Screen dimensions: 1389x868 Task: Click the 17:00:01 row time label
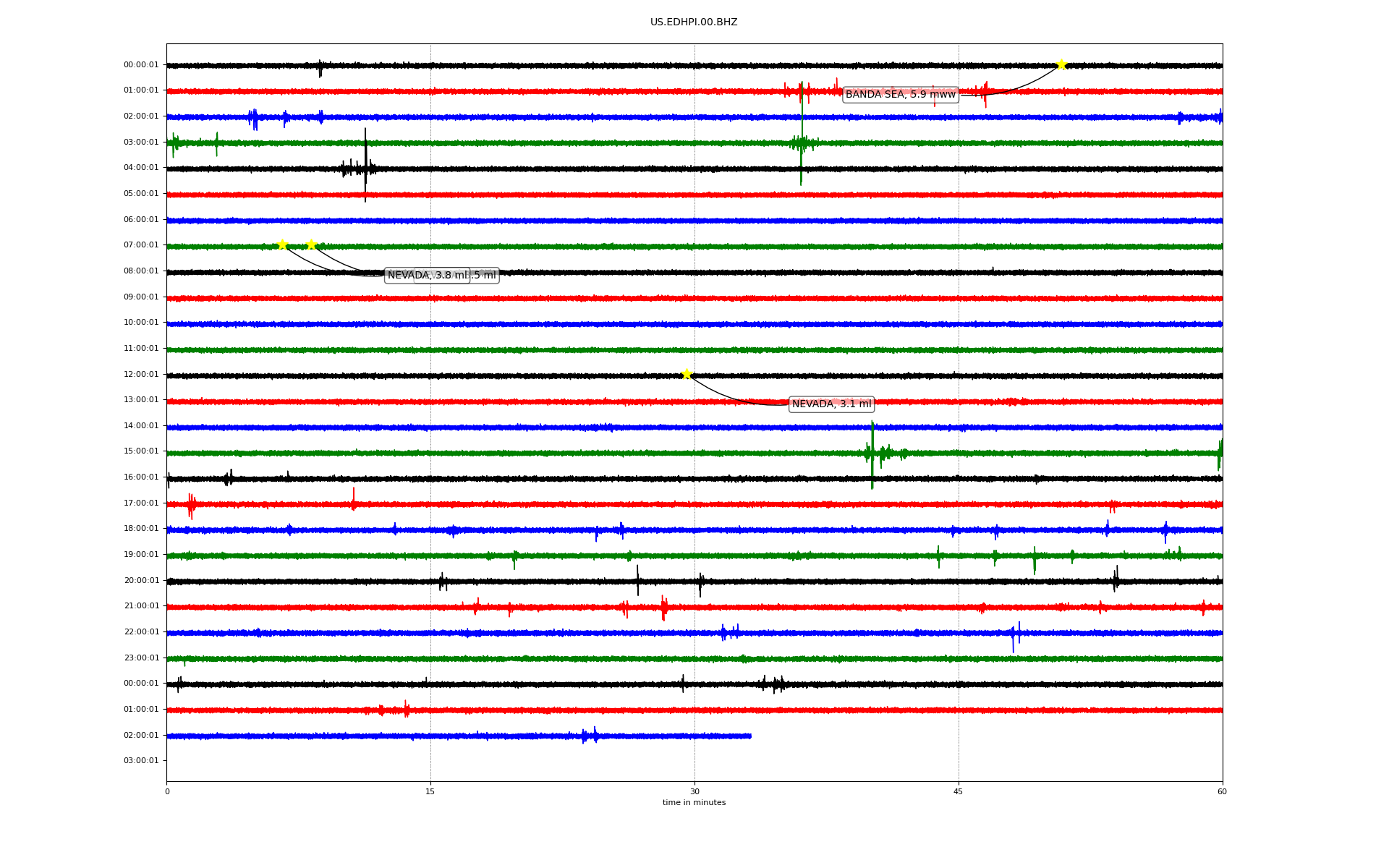(141, 503)
